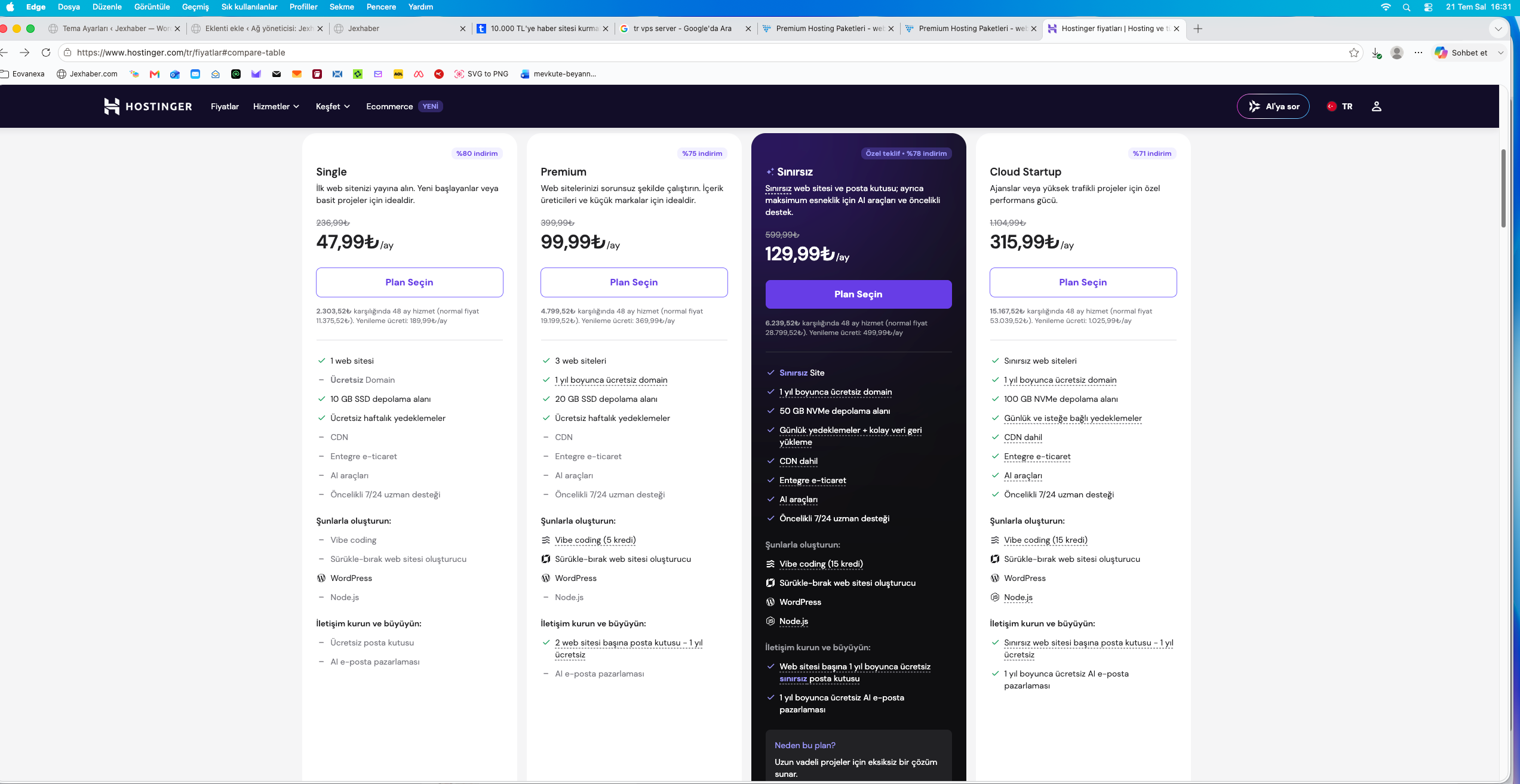Open the browser downloads icon
The image size is (1520, 784).
pyautogui.click(x=1376, y=53)
